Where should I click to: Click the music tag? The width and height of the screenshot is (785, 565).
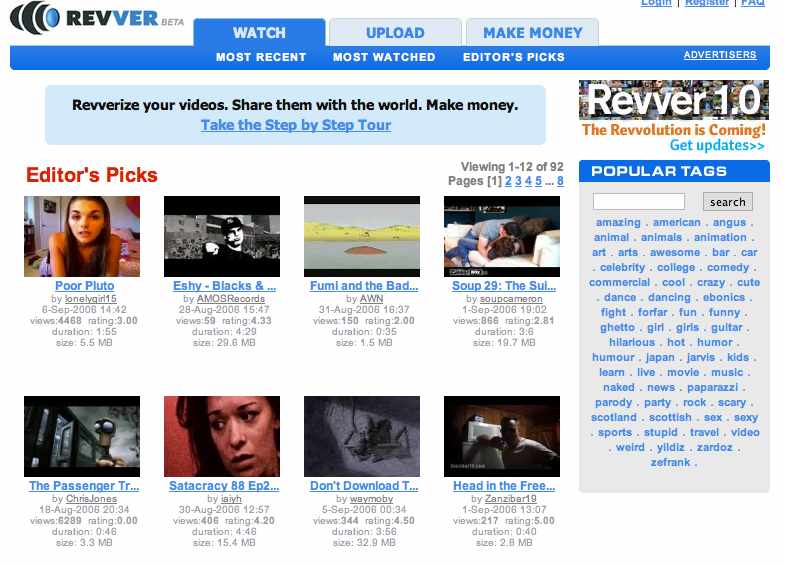click(727, 372)
